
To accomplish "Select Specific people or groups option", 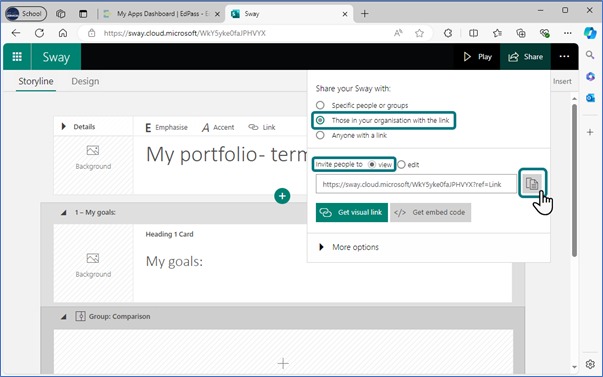I will click(x=320, y=105).
